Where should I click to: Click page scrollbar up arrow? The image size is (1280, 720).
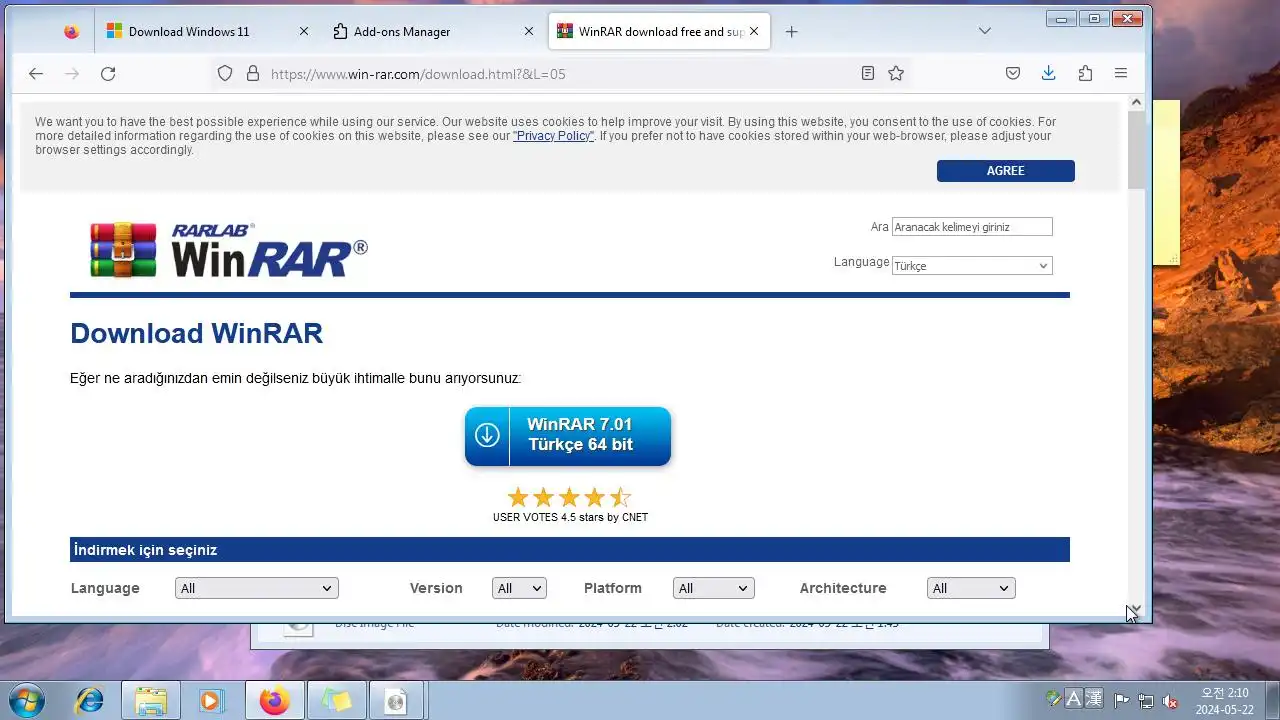1136,102
